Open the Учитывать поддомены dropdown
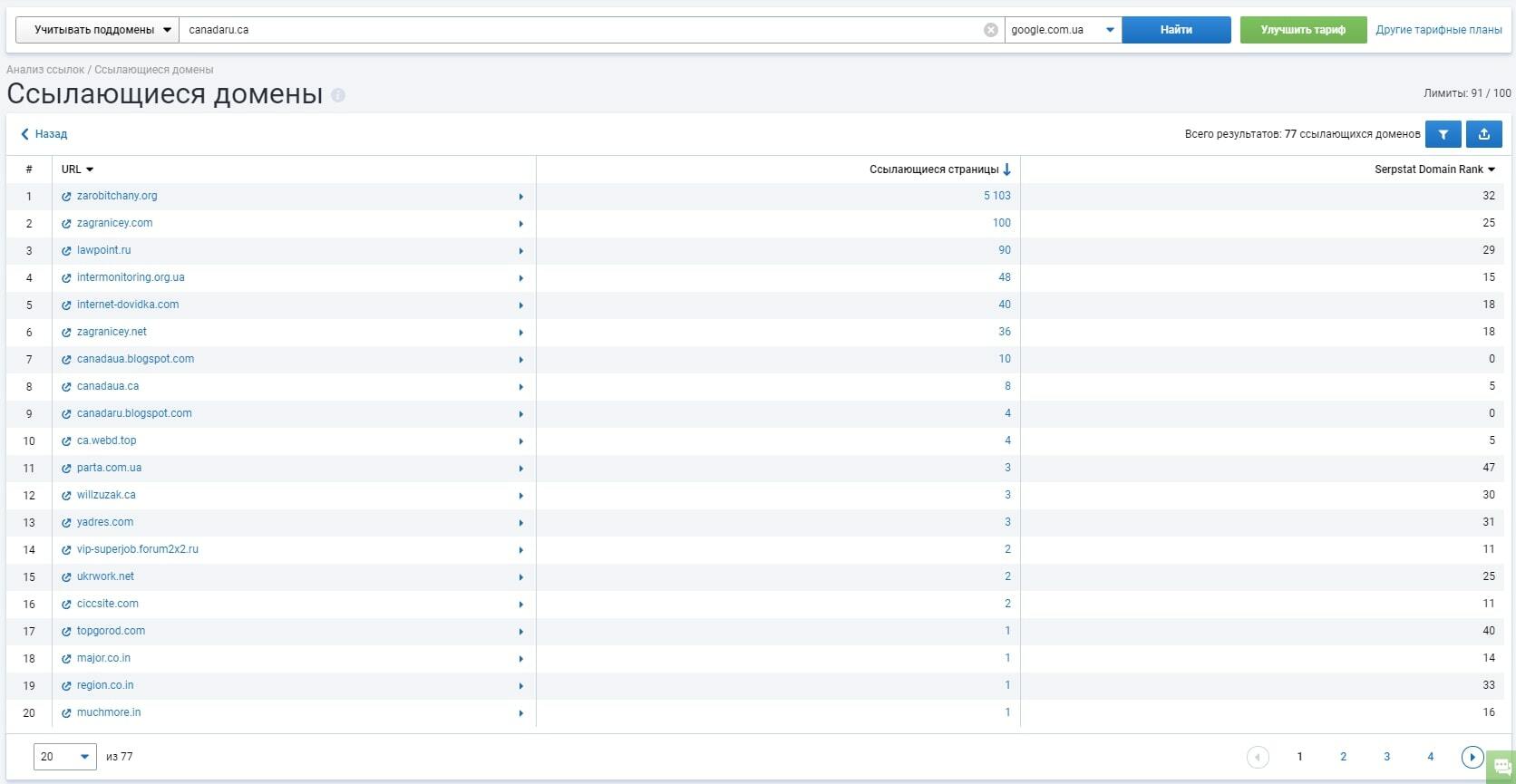1516x784 pixels. [x=97, y=30]
